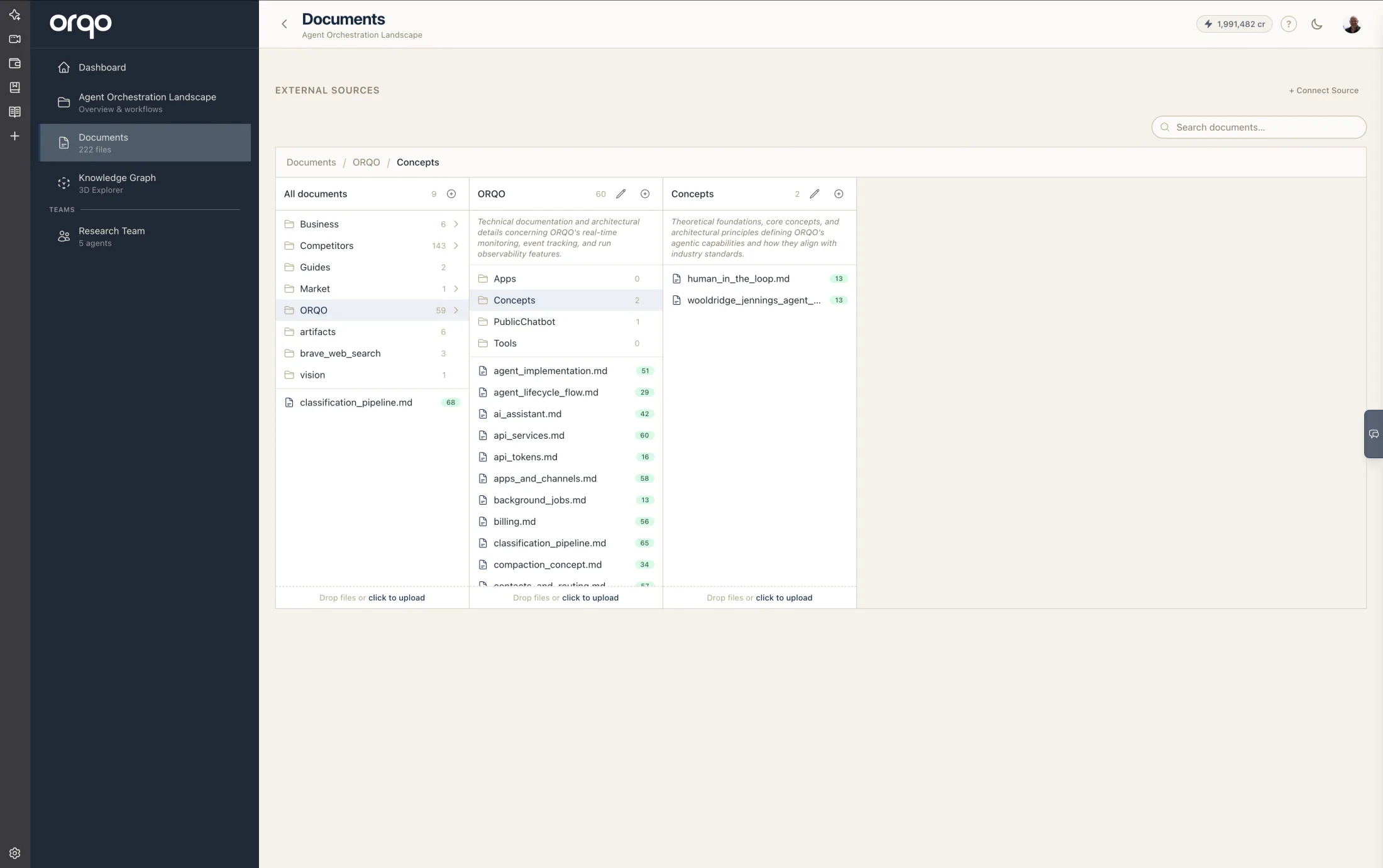Open background_jobs.md
The width and height of the screenshot is (1383, 868).
[566, 500]
